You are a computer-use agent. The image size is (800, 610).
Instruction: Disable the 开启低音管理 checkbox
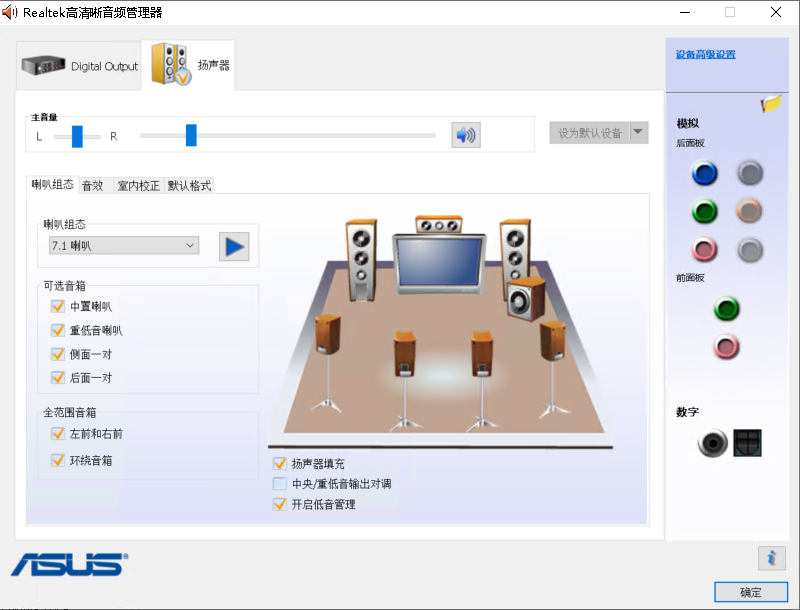280,504
